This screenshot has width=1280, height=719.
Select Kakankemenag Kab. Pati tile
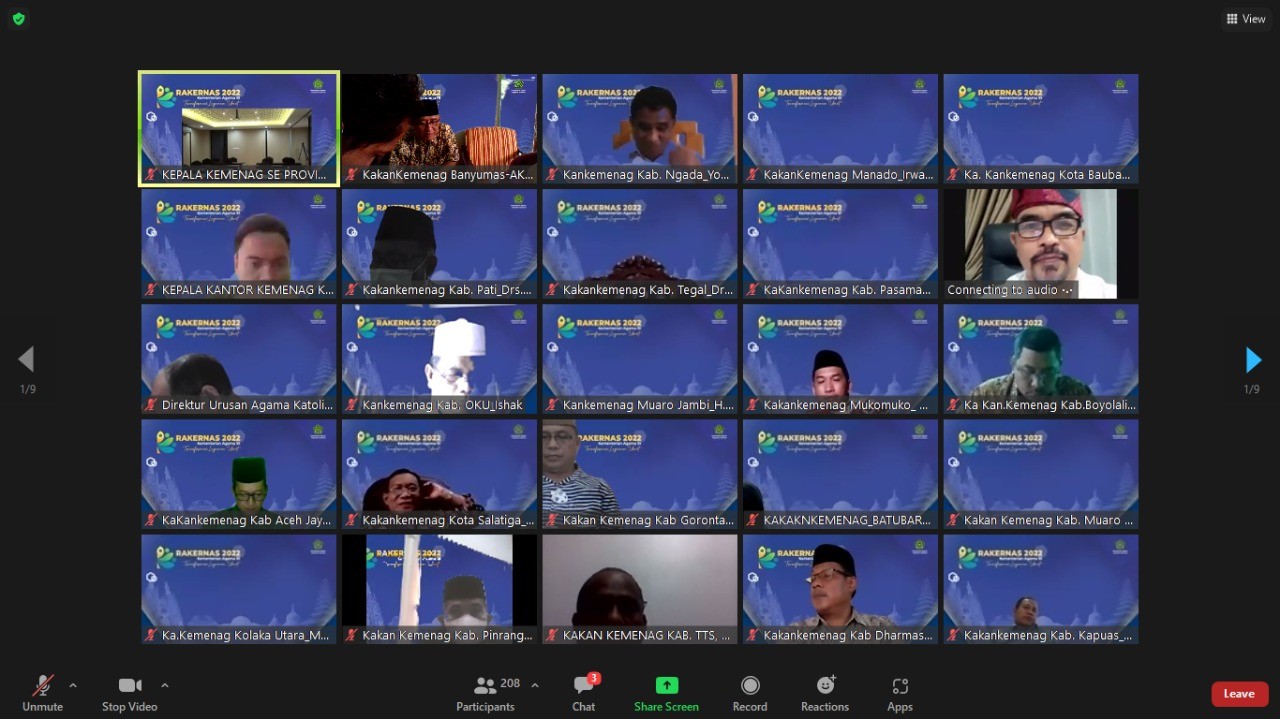tap(440, 244)
